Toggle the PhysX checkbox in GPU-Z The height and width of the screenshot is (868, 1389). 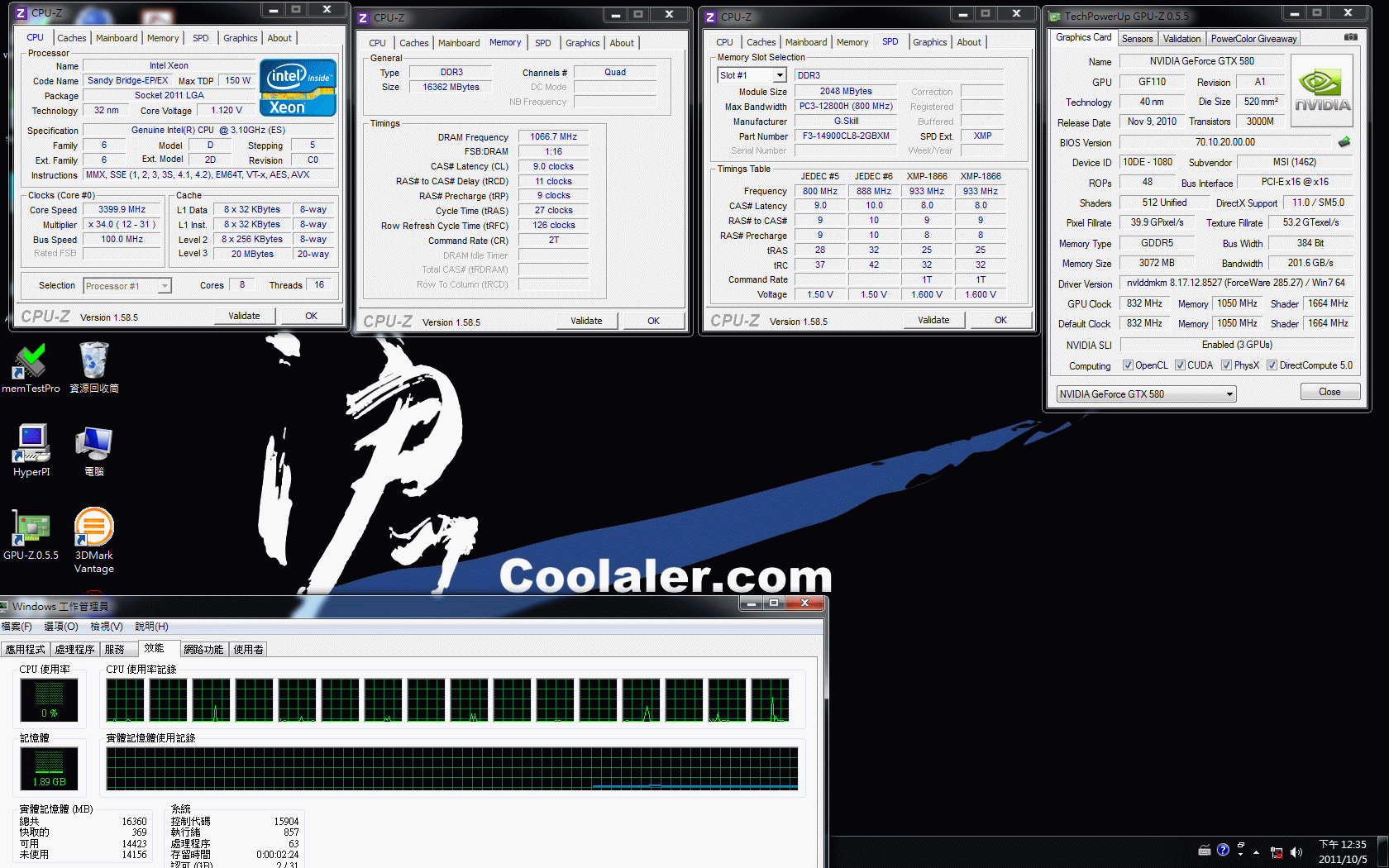pyautogui.click(x=1227, y=365)
